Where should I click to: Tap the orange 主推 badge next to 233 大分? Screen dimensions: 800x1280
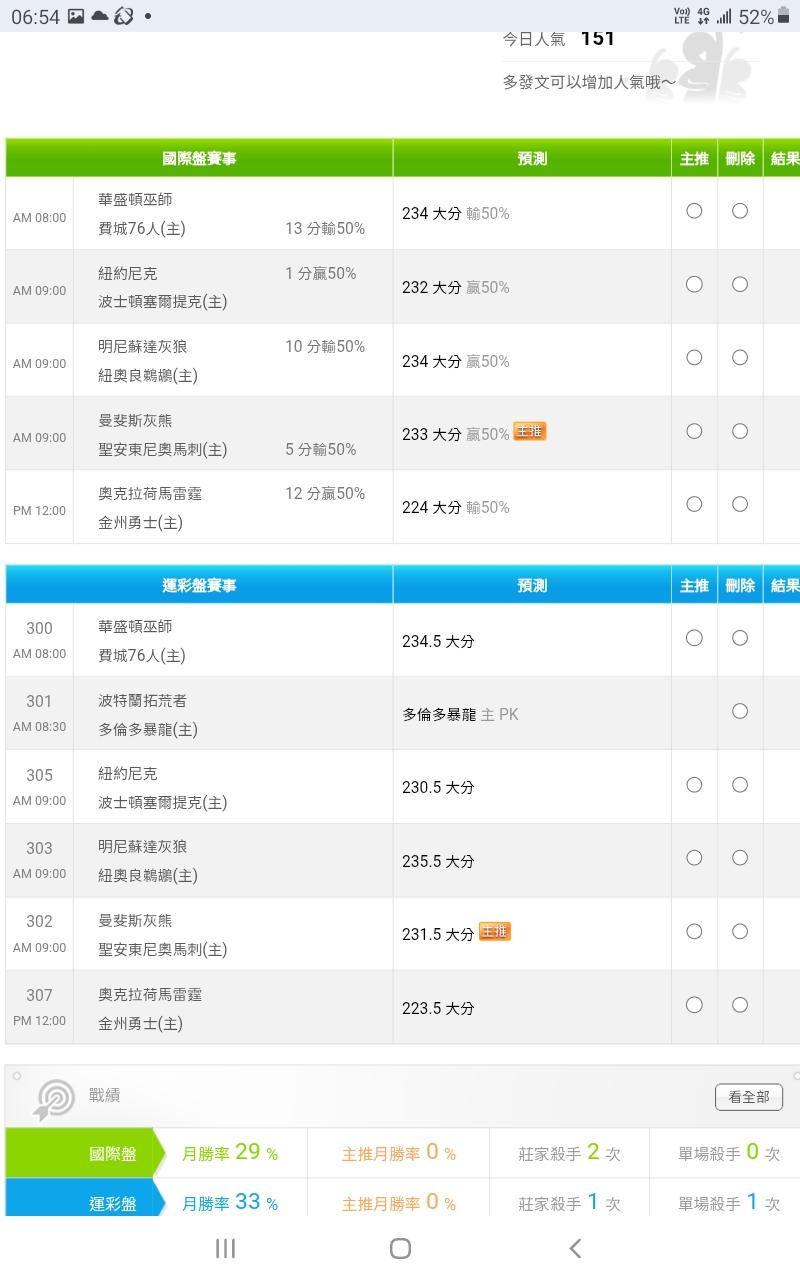(x=530, y=432)
